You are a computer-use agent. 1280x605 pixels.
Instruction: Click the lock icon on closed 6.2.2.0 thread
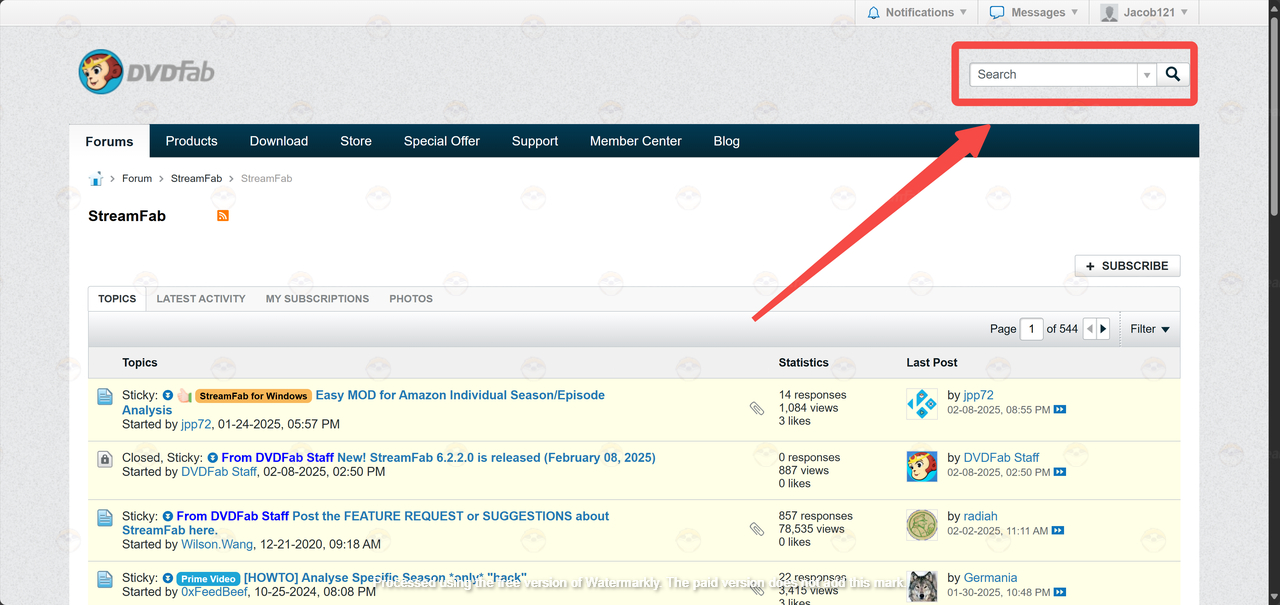[x=105, y=459]
